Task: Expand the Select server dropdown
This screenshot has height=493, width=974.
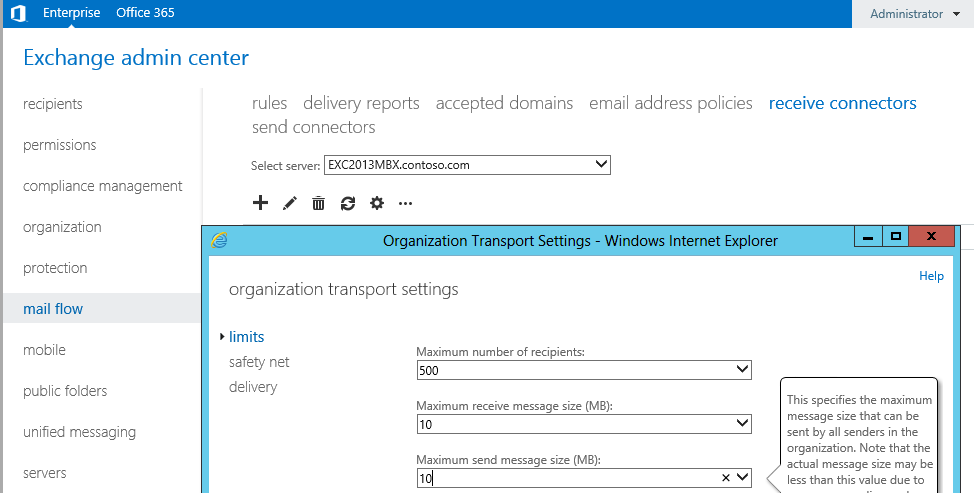Action: tap(600, 165)
